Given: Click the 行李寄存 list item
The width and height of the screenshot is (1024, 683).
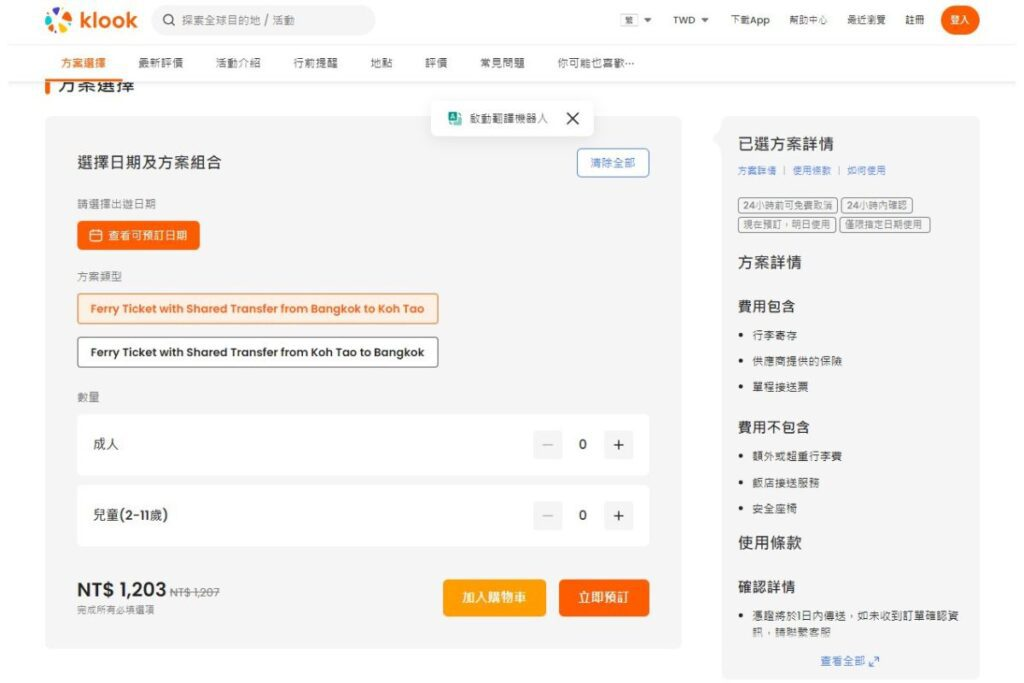Looking at the screenshot, I should point(775,335).
